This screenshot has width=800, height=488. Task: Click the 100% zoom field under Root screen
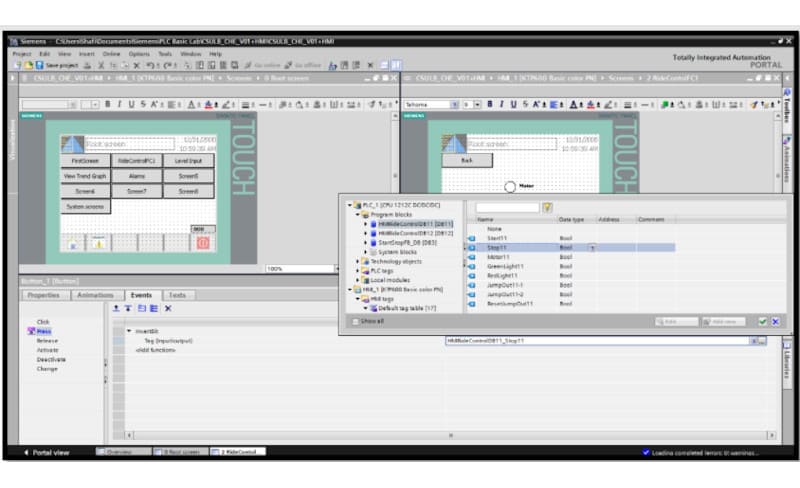click(299, 269)
